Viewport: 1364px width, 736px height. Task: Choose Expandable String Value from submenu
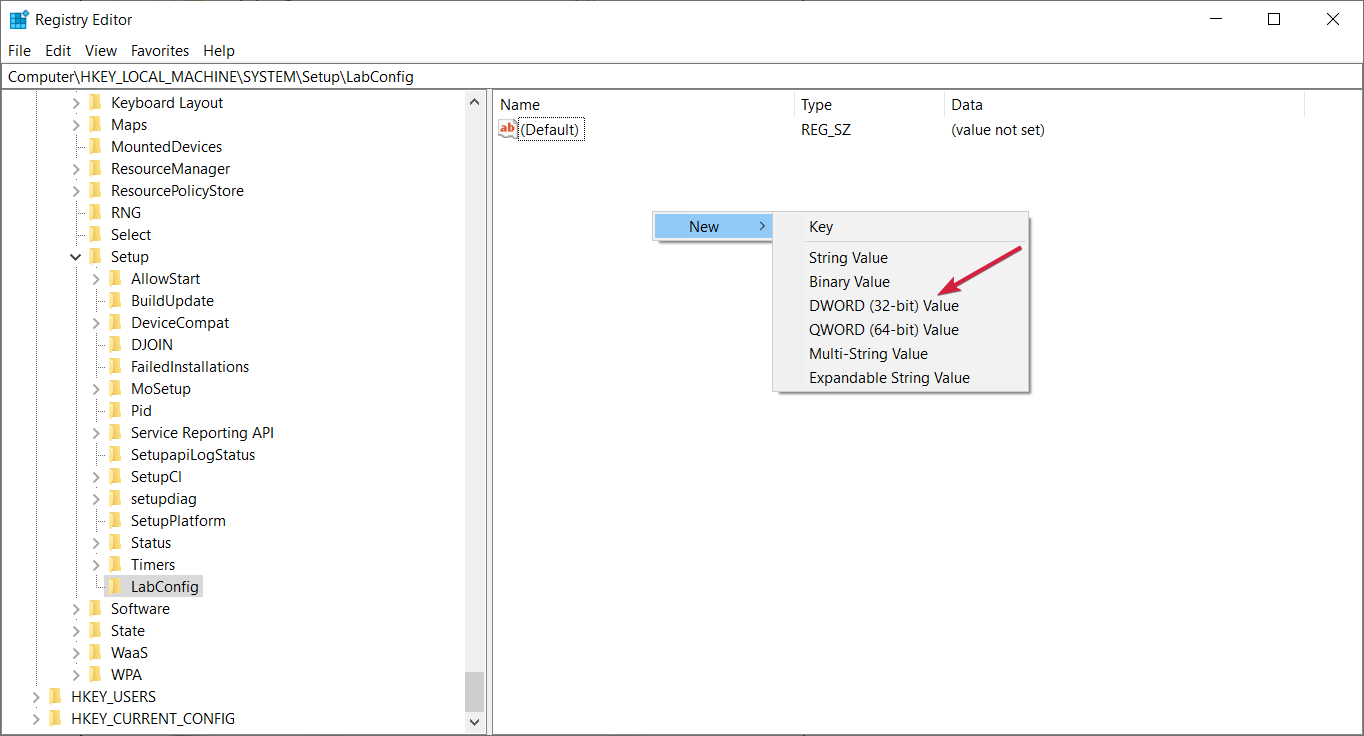(900, 377)
